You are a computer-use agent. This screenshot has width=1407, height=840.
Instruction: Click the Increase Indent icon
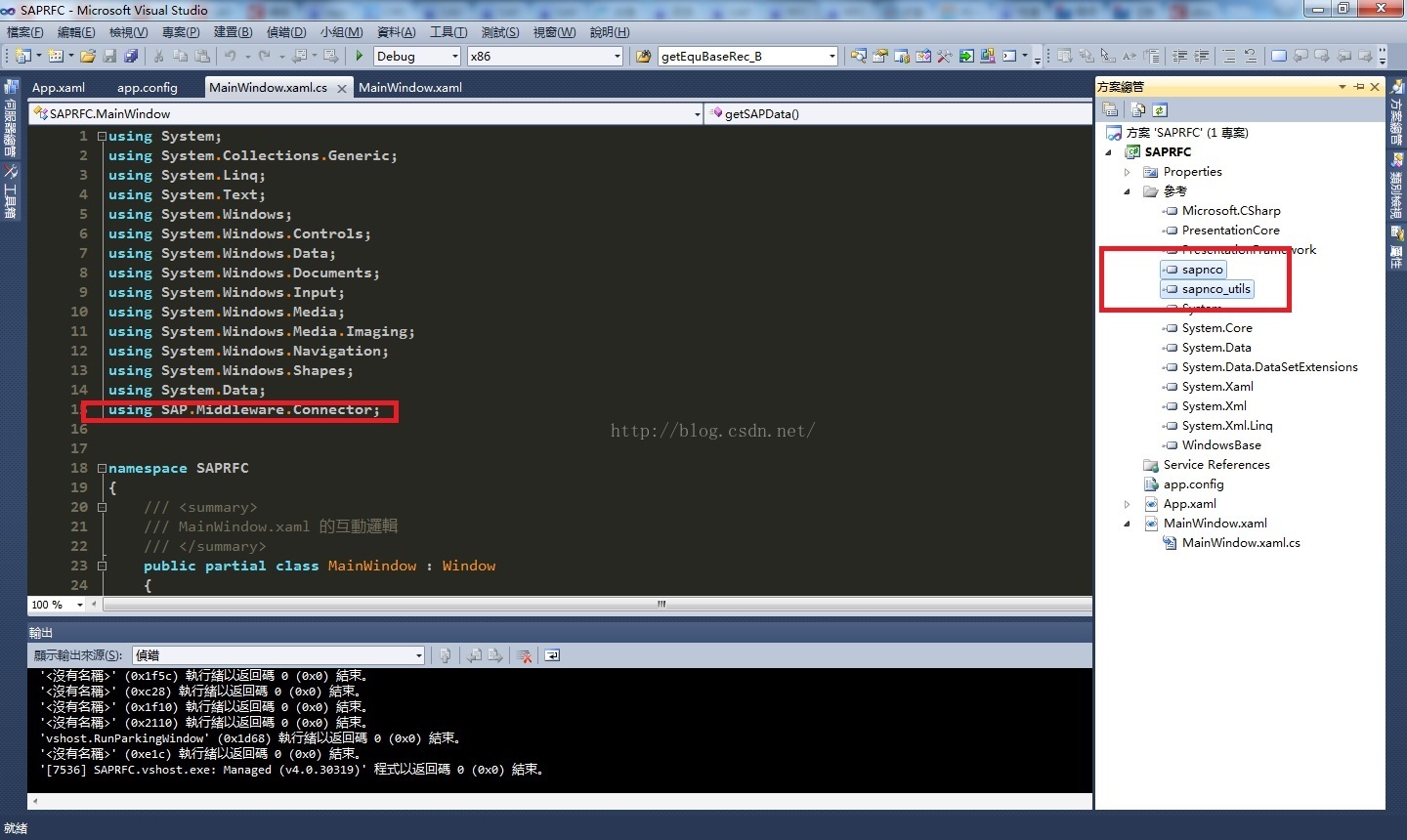click(1202, 57)
